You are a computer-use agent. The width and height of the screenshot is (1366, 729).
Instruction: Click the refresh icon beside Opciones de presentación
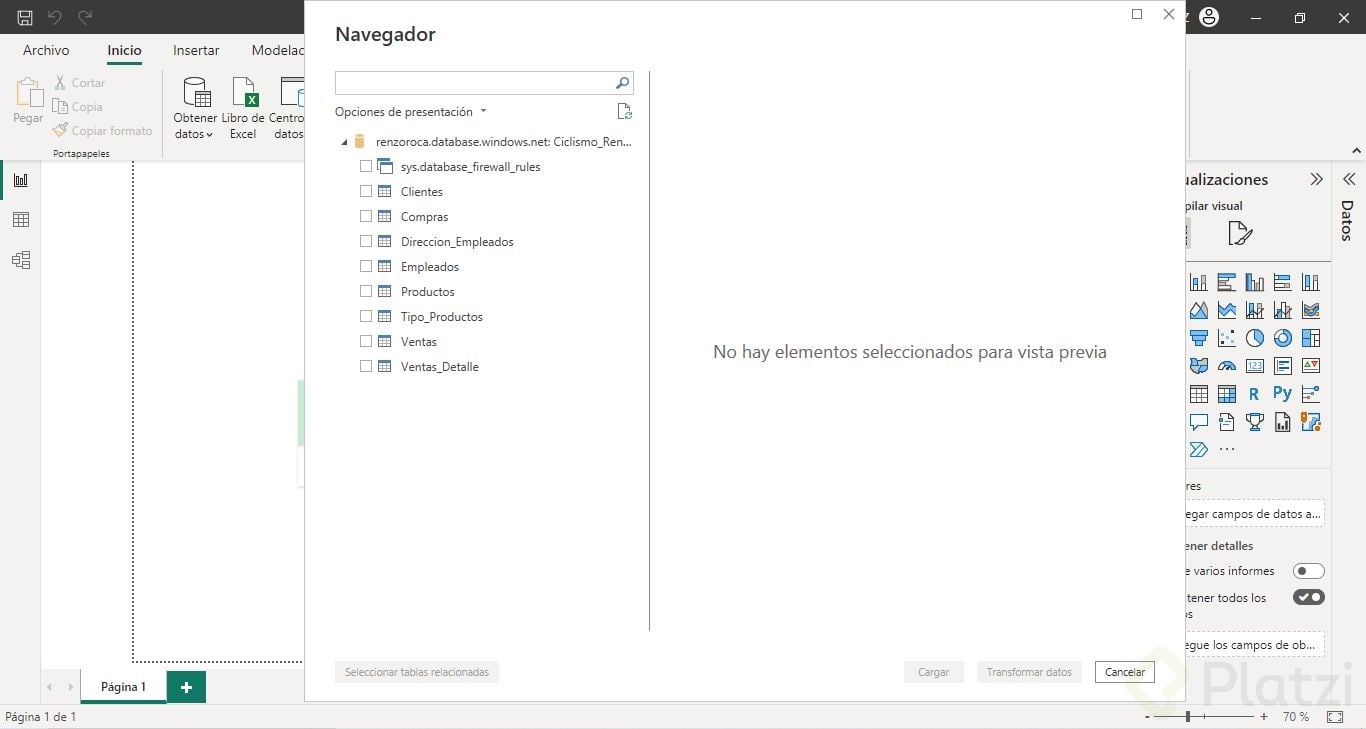pyautogui.click(x=624, y=111)
